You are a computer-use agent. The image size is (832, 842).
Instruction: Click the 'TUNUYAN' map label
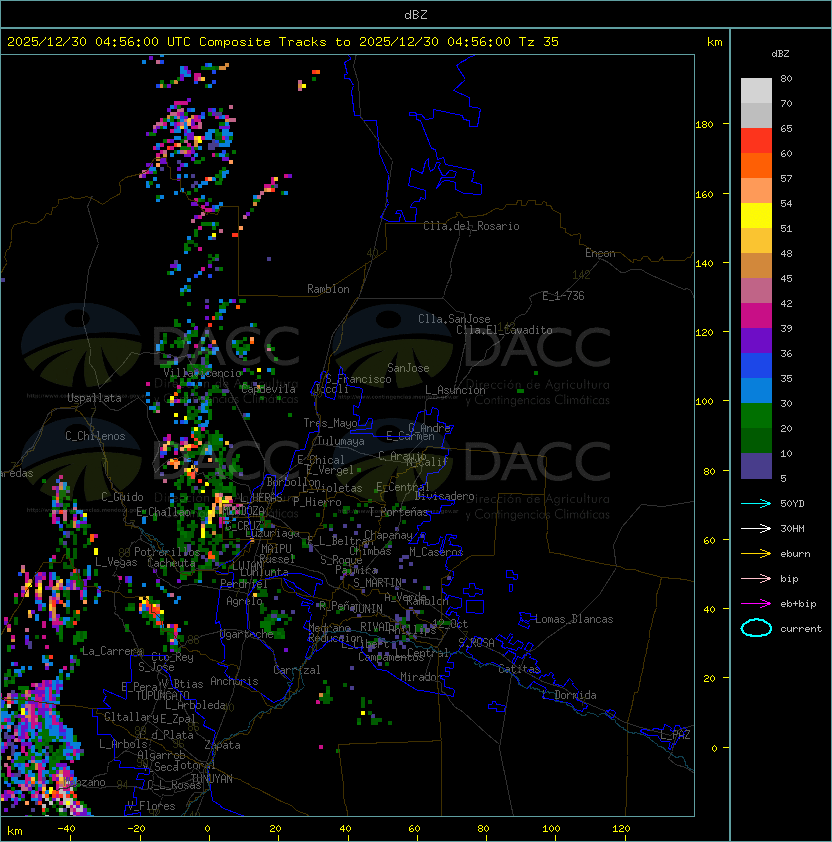click(x=212, y=779)
